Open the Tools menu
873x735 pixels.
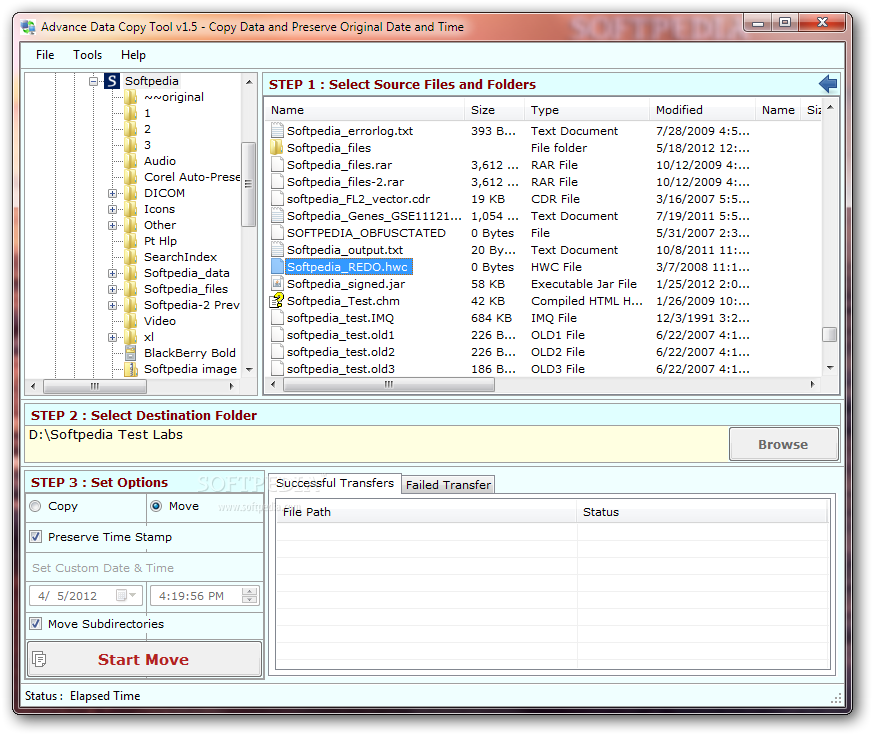87,55
